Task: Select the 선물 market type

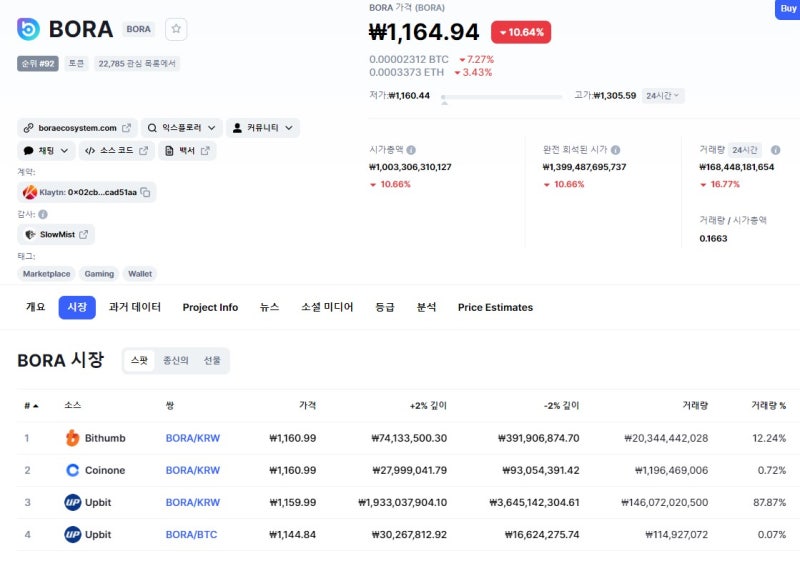Action: [x=212, y=361]
